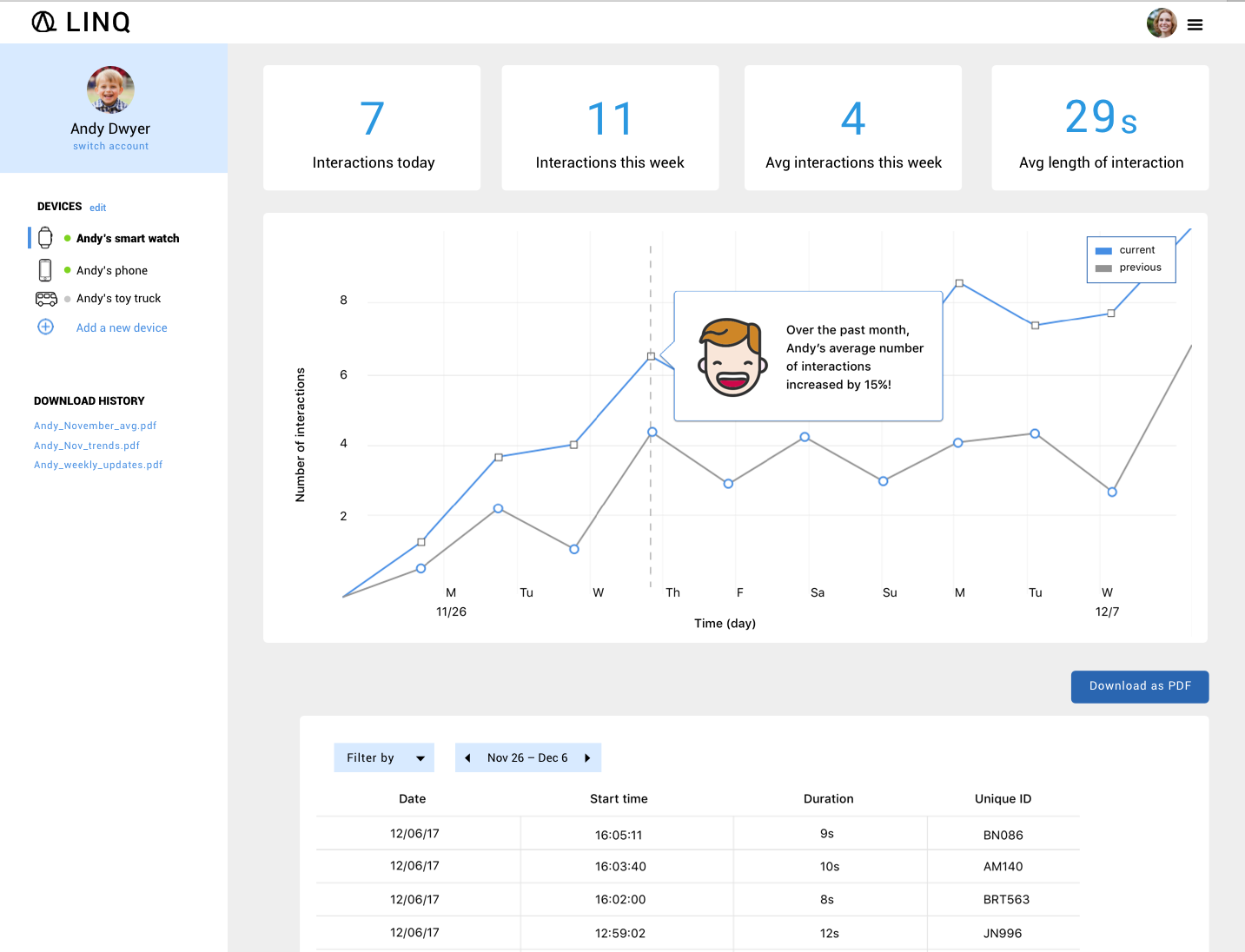Open Andy_Nov_trends.pdf from download history

[87, 446]
